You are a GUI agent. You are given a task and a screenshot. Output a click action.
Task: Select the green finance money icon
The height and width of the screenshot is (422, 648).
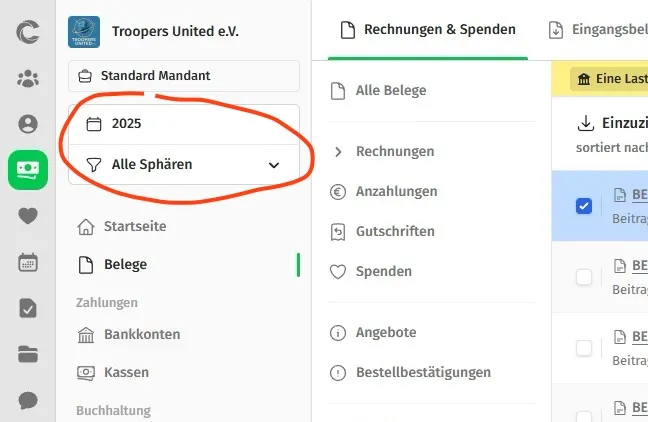click(28, 170)
